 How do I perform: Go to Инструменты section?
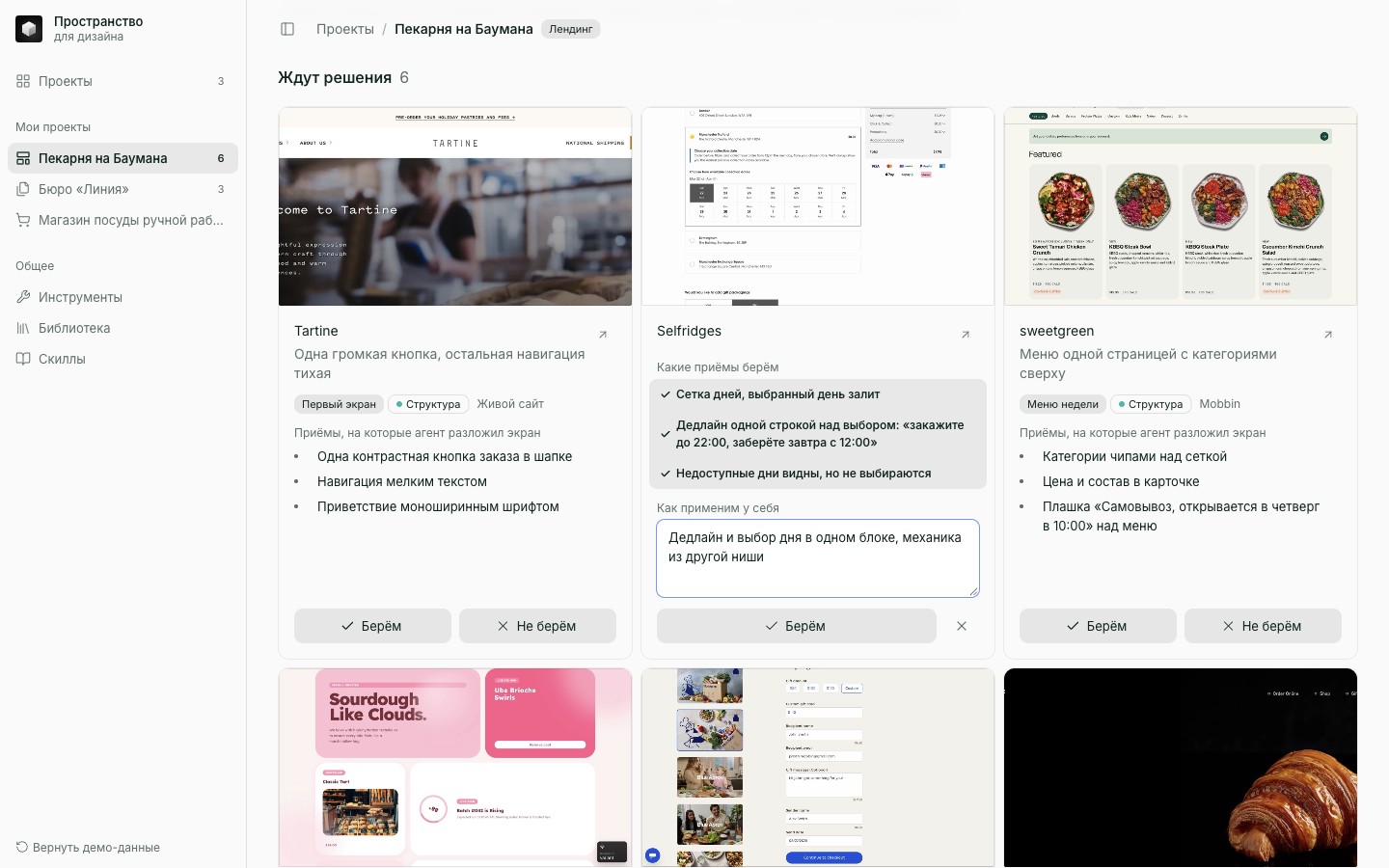(123, 297)
